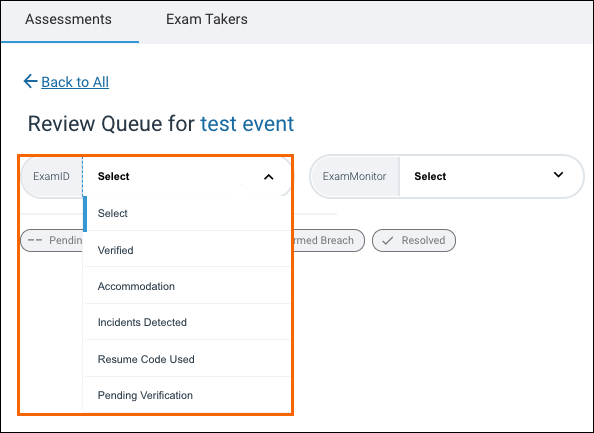The height and width of the screenshot is (433, 594).
Task: Select Incidents Detected option
Action: click(x=188, y=322)
